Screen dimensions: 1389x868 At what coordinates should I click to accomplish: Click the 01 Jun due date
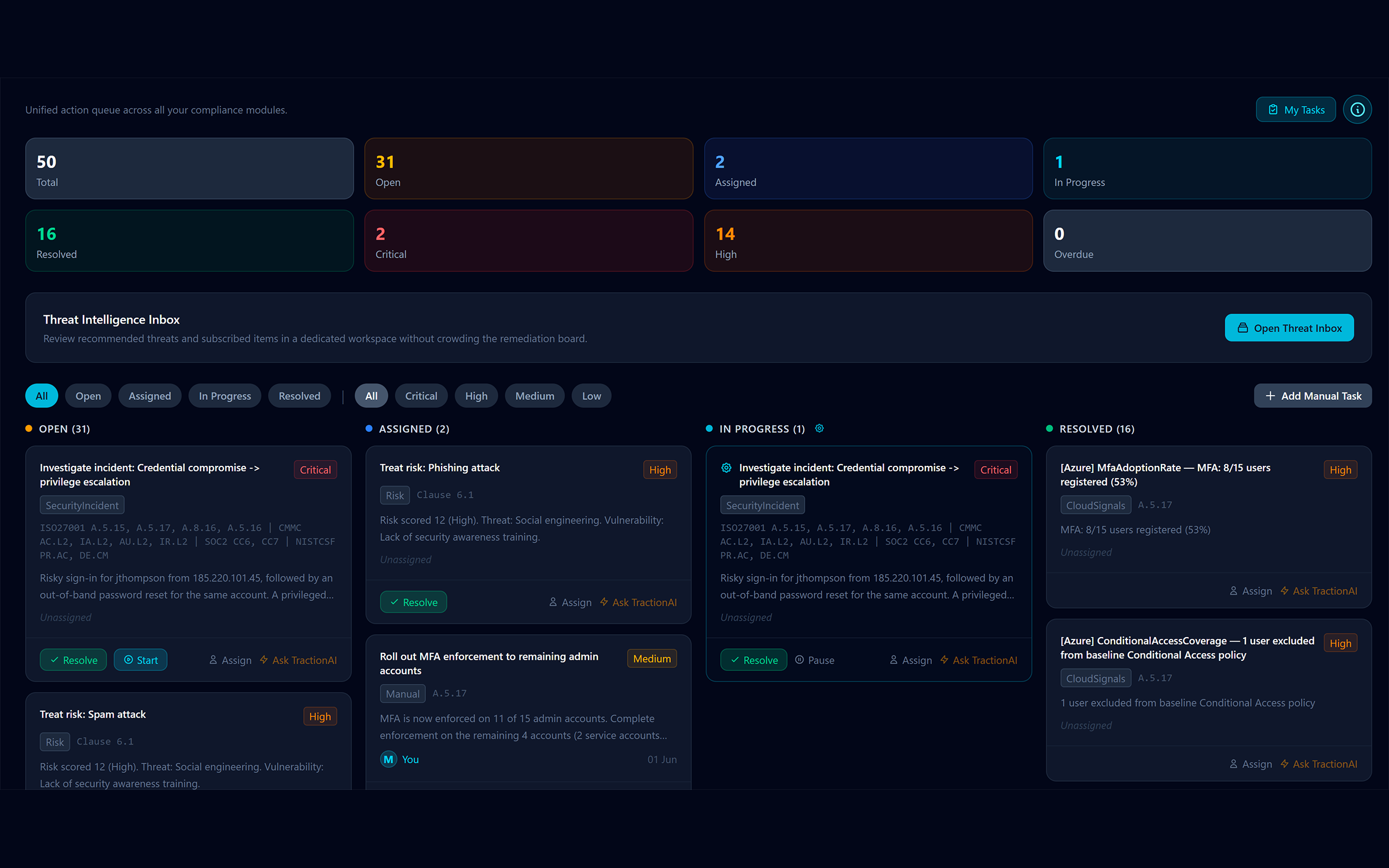coord(662,759)
